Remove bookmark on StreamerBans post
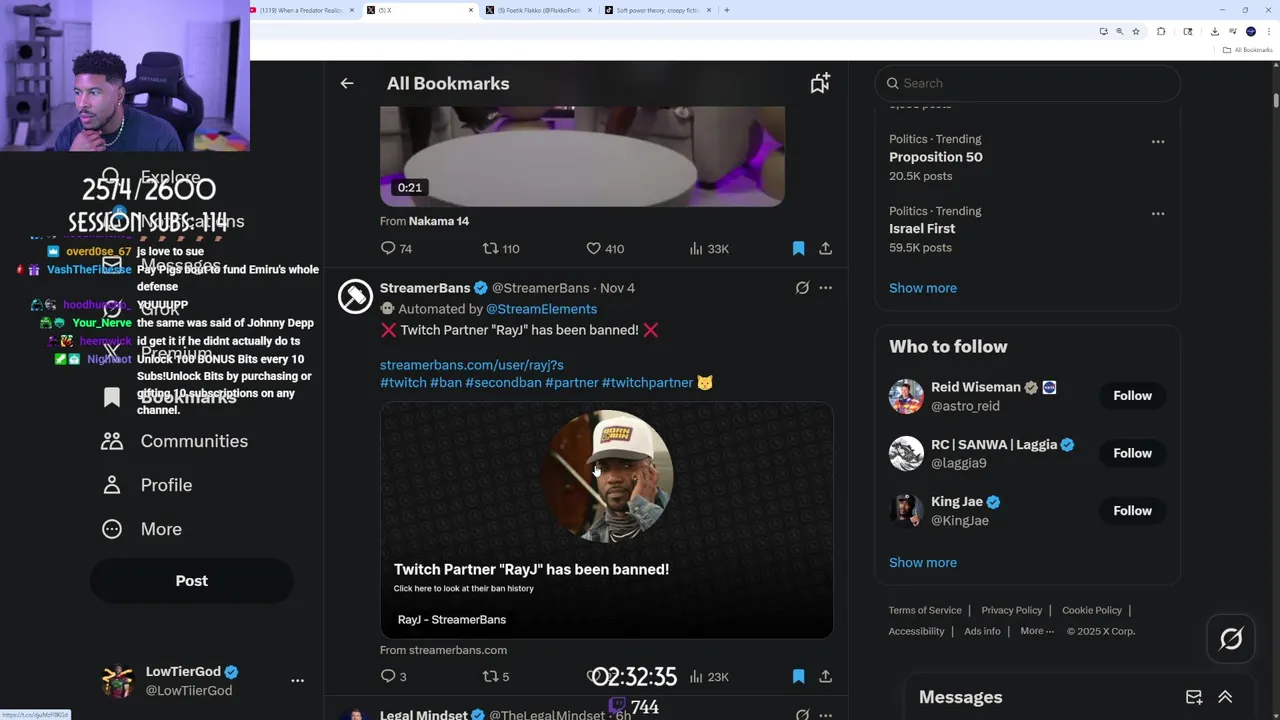 pyautogui.click(x=798, y=677)
